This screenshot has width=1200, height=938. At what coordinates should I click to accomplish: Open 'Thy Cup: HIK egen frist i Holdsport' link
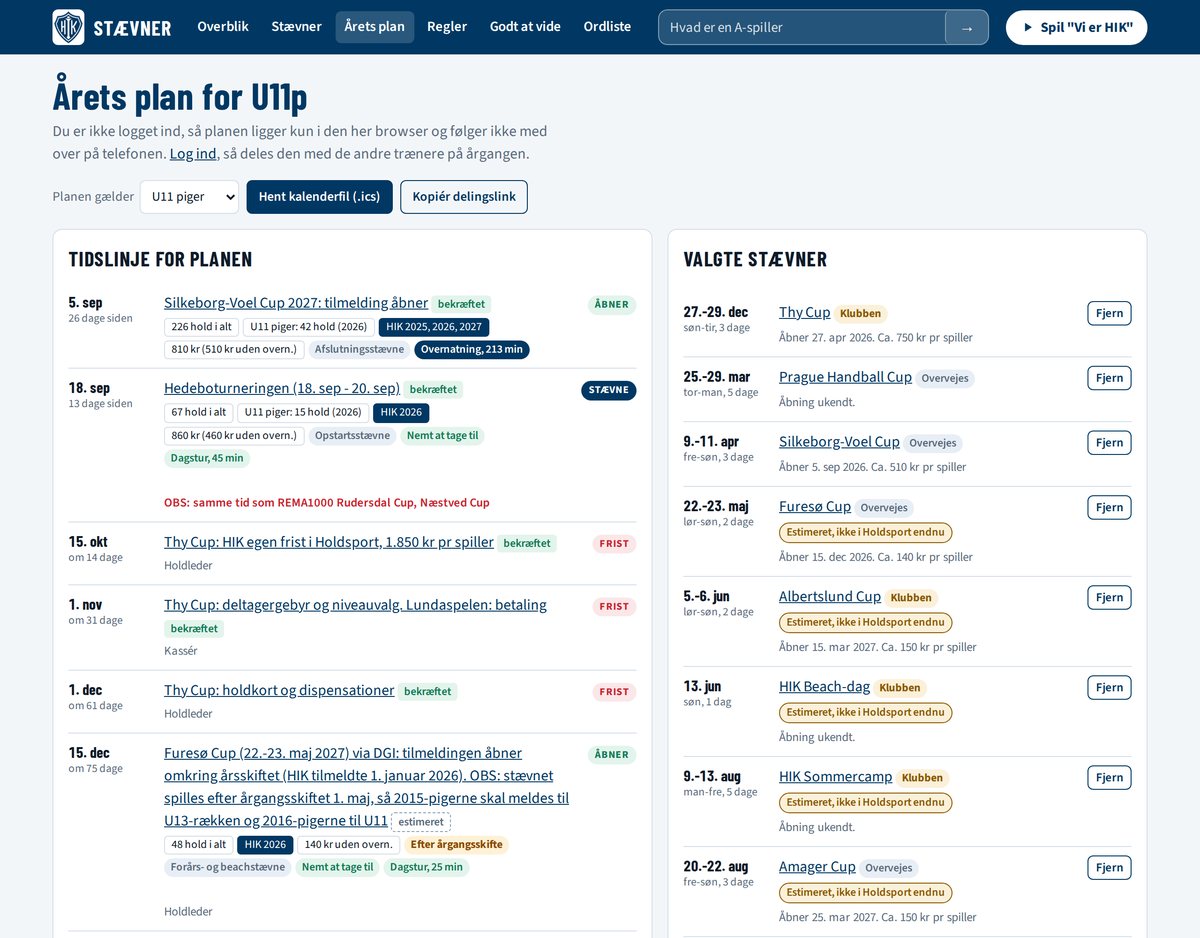coord(329,542)
